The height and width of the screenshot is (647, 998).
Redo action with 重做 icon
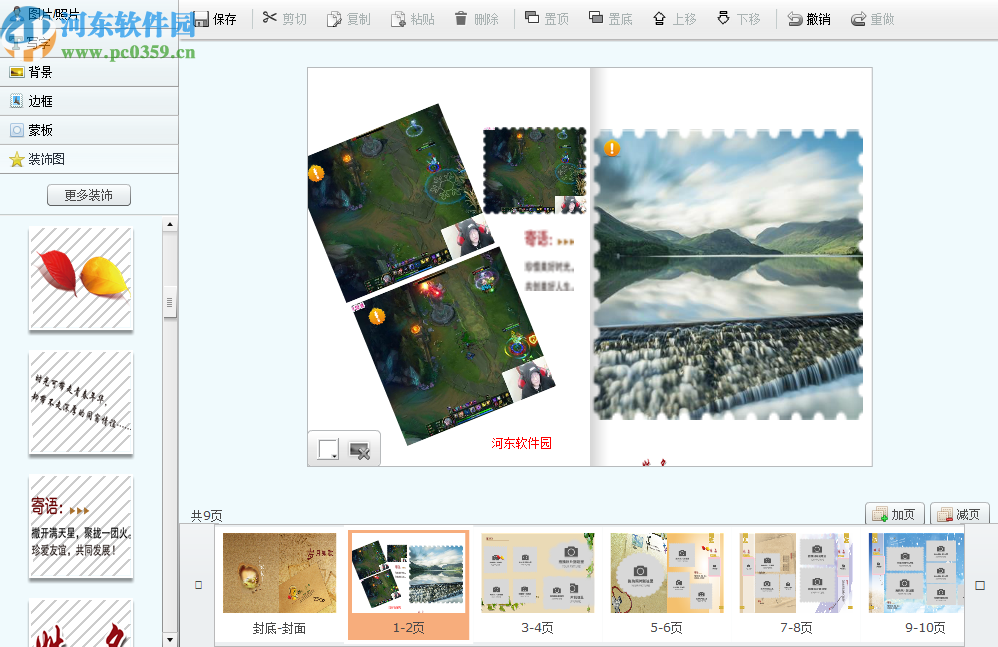click(x=858, y=19)
